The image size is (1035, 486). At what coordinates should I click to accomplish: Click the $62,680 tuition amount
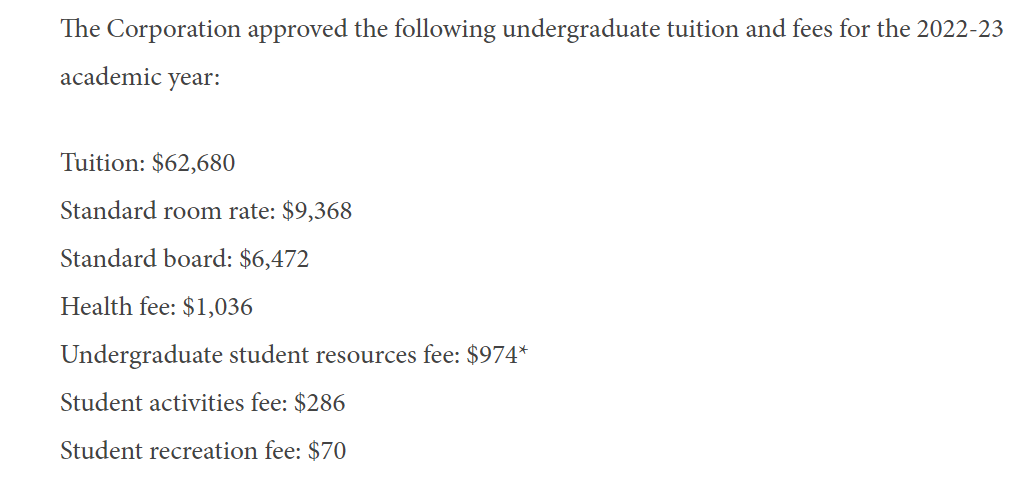pos(193,163)
